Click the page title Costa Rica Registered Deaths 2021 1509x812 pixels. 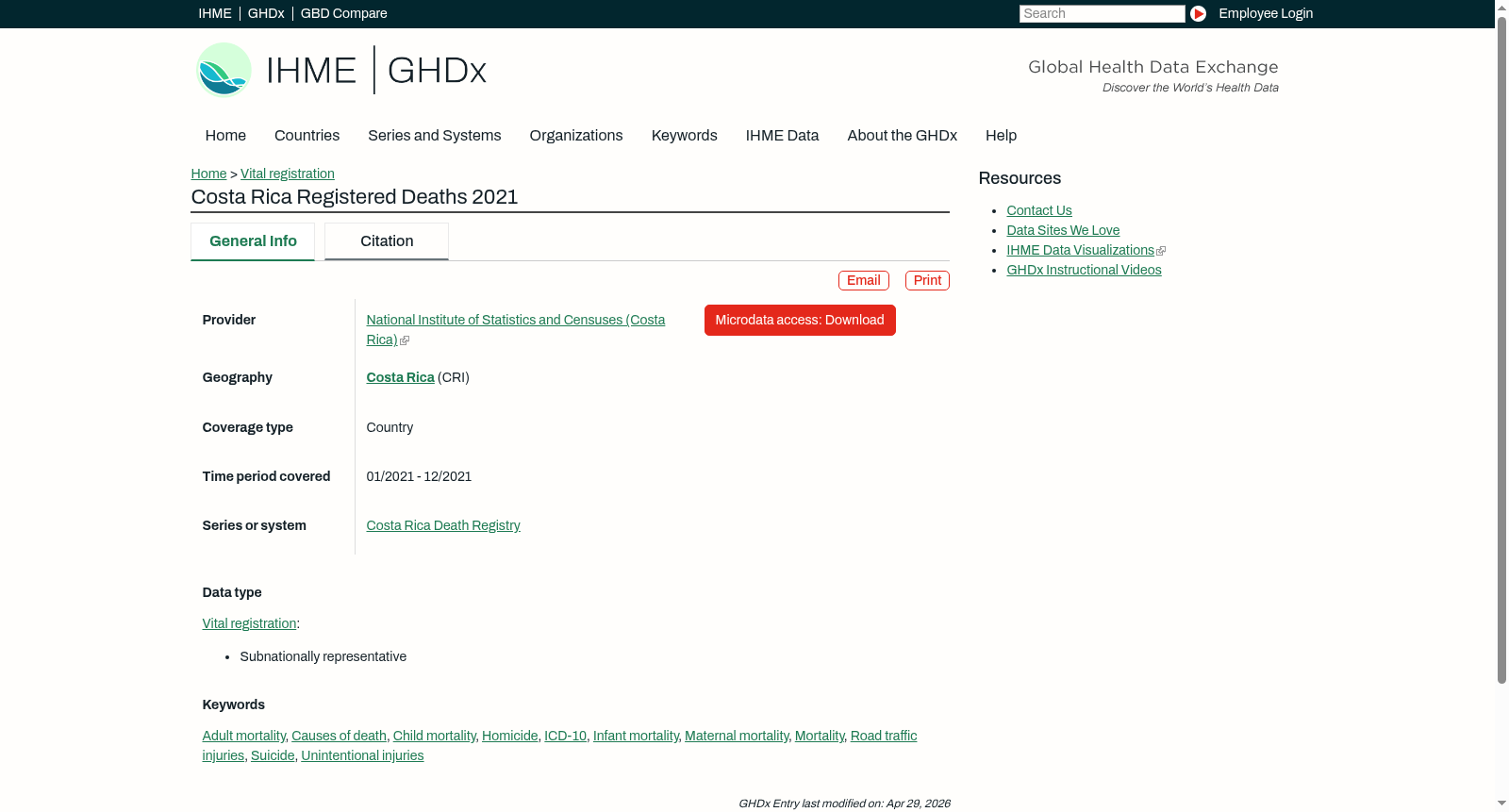point(355,197)
